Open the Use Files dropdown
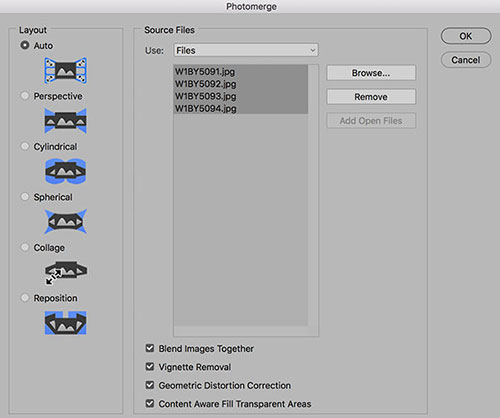This screenshot has height=418, width=500. pyautogui.click(x=246, y=50)
